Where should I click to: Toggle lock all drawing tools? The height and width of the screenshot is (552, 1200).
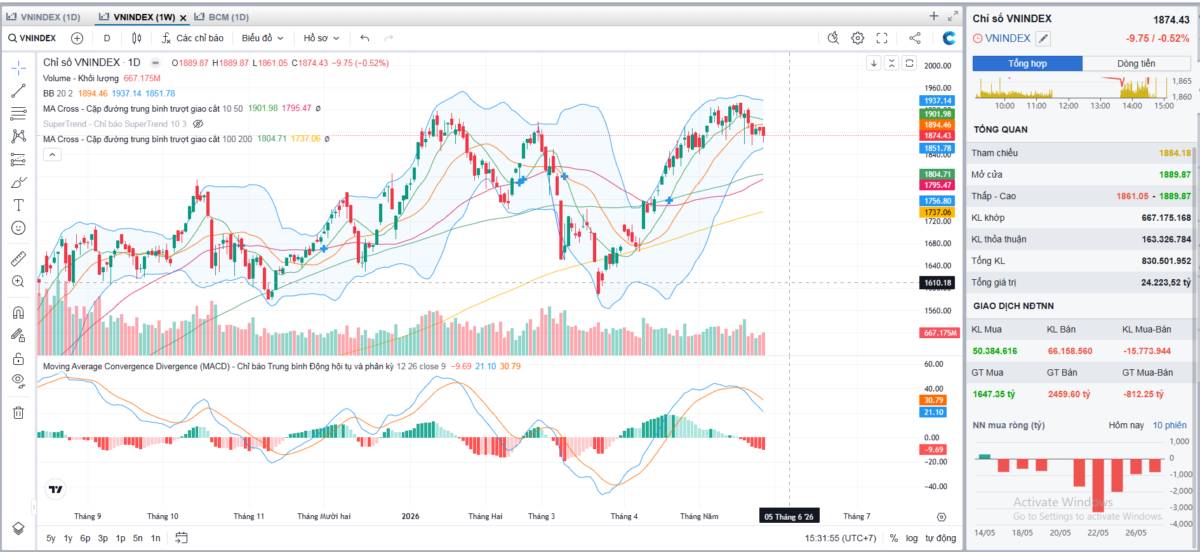tap(18, 357)
